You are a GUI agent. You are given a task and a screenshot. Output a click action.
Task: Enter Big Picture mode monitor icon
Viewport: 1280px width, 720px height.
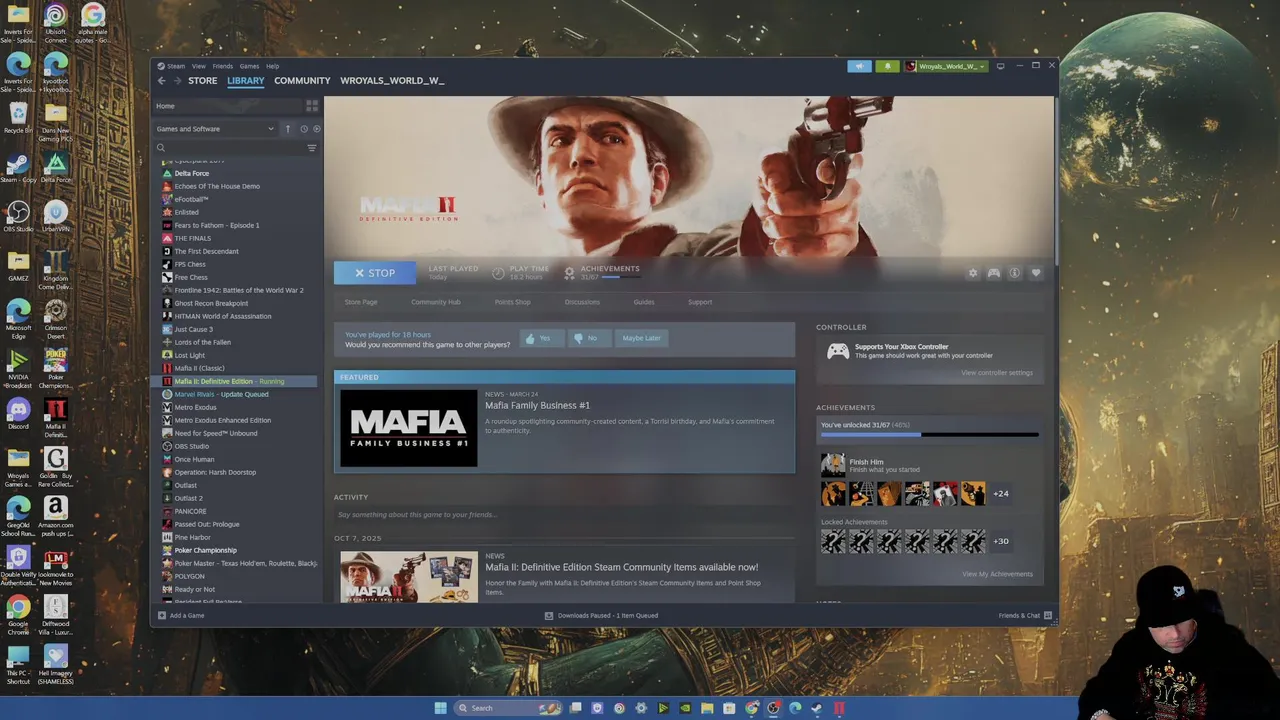point(1000,66)
